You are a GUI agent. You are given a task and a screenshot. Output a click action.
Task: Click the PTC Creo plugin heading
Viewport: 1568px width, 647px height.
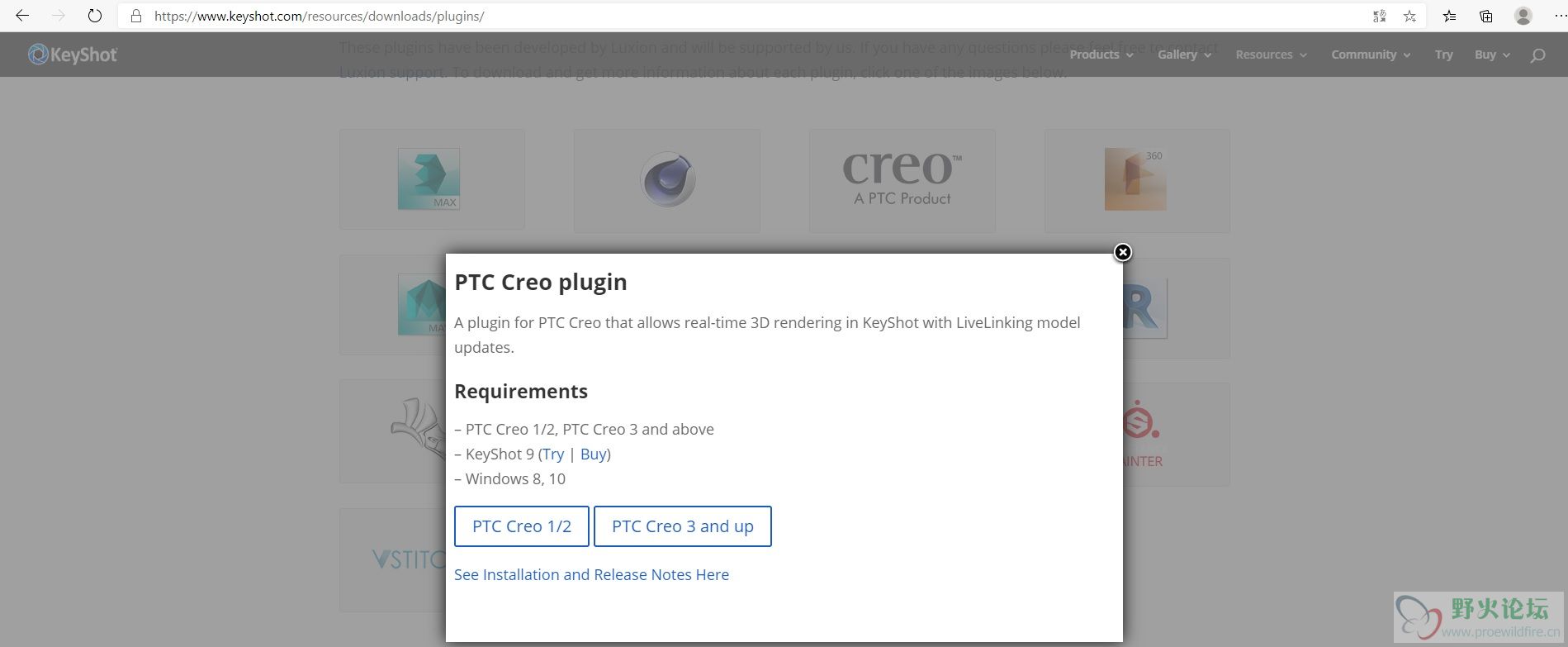coord(541,282)
